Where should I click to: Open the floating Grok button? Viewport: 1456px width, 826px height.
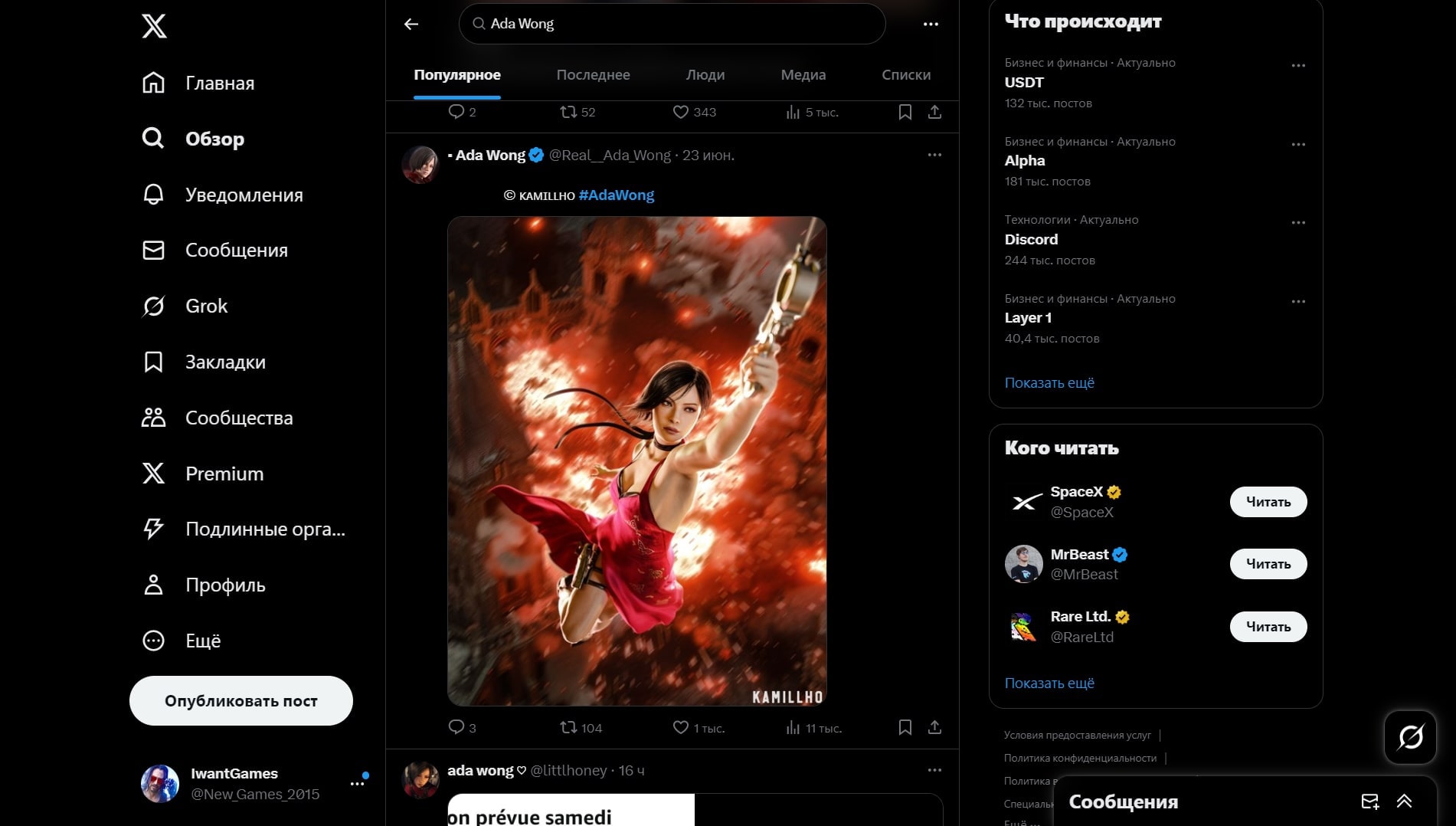pos(1410,737)
